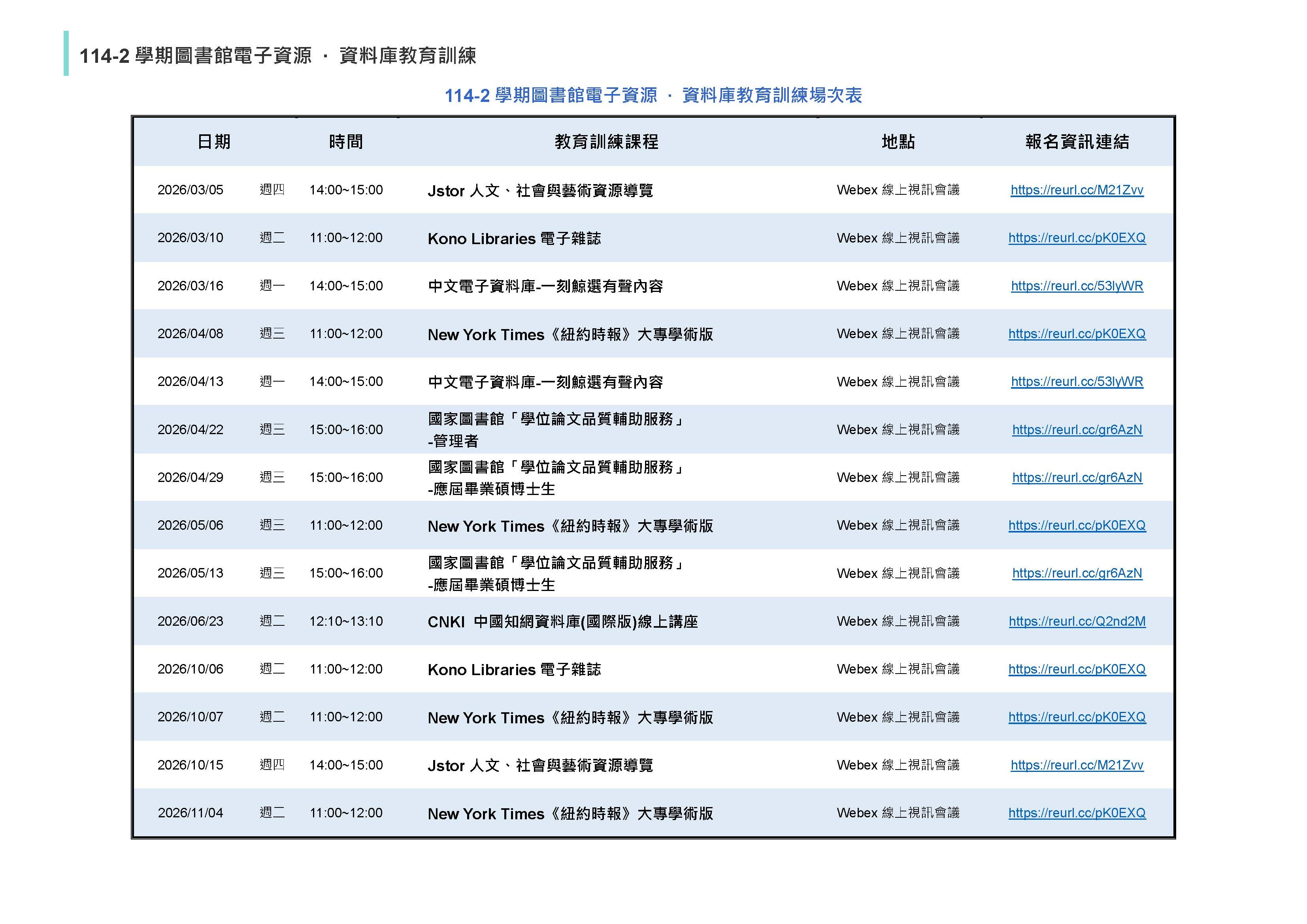The image size is (1307, 924).
Task: Open the Kono Libraries link for 2026/10/06
Action: pyautogui.click(x=1078, y=670)
